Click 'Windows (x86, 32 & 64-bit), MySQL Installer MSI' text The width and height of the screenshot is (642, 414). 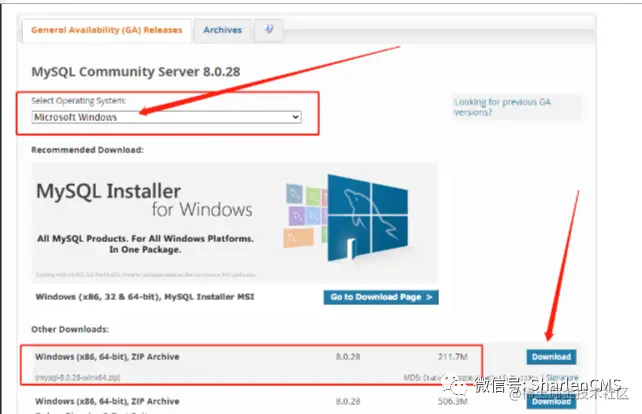tap(145, 297)
